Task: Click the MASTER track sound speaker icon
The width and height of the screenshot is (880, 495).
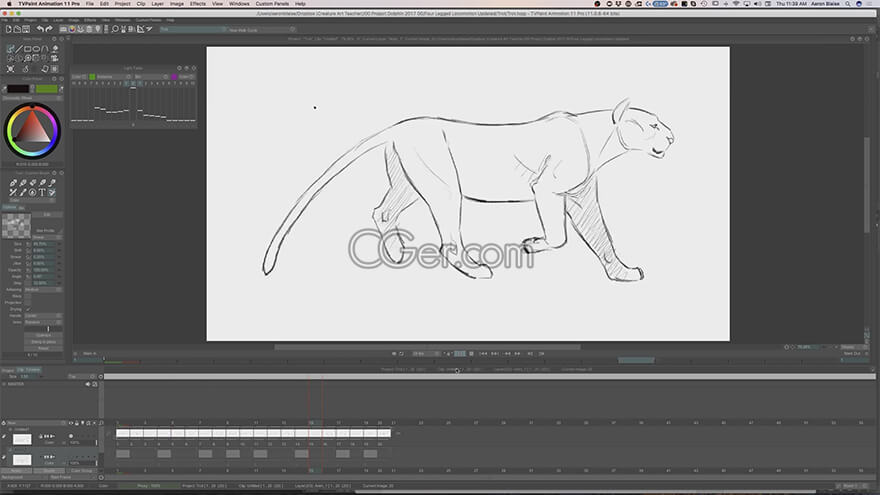Action: [88, 384]
